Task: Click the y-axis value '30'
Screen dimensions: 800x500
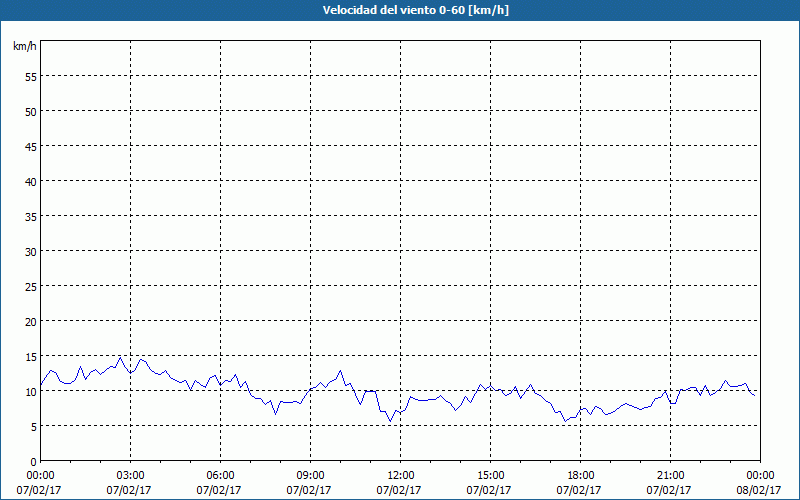Action: click(x=31, y=252)
